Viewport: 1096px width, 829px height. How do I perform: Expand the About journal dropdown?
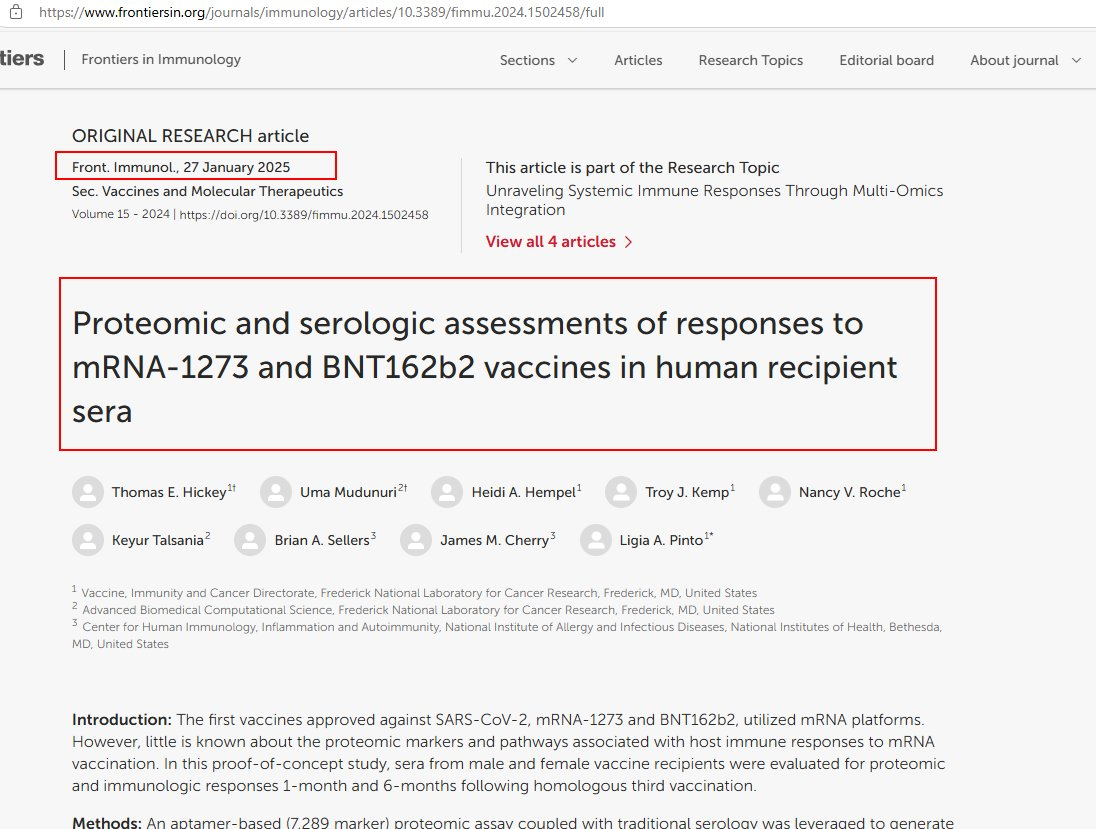(1025, 60)
